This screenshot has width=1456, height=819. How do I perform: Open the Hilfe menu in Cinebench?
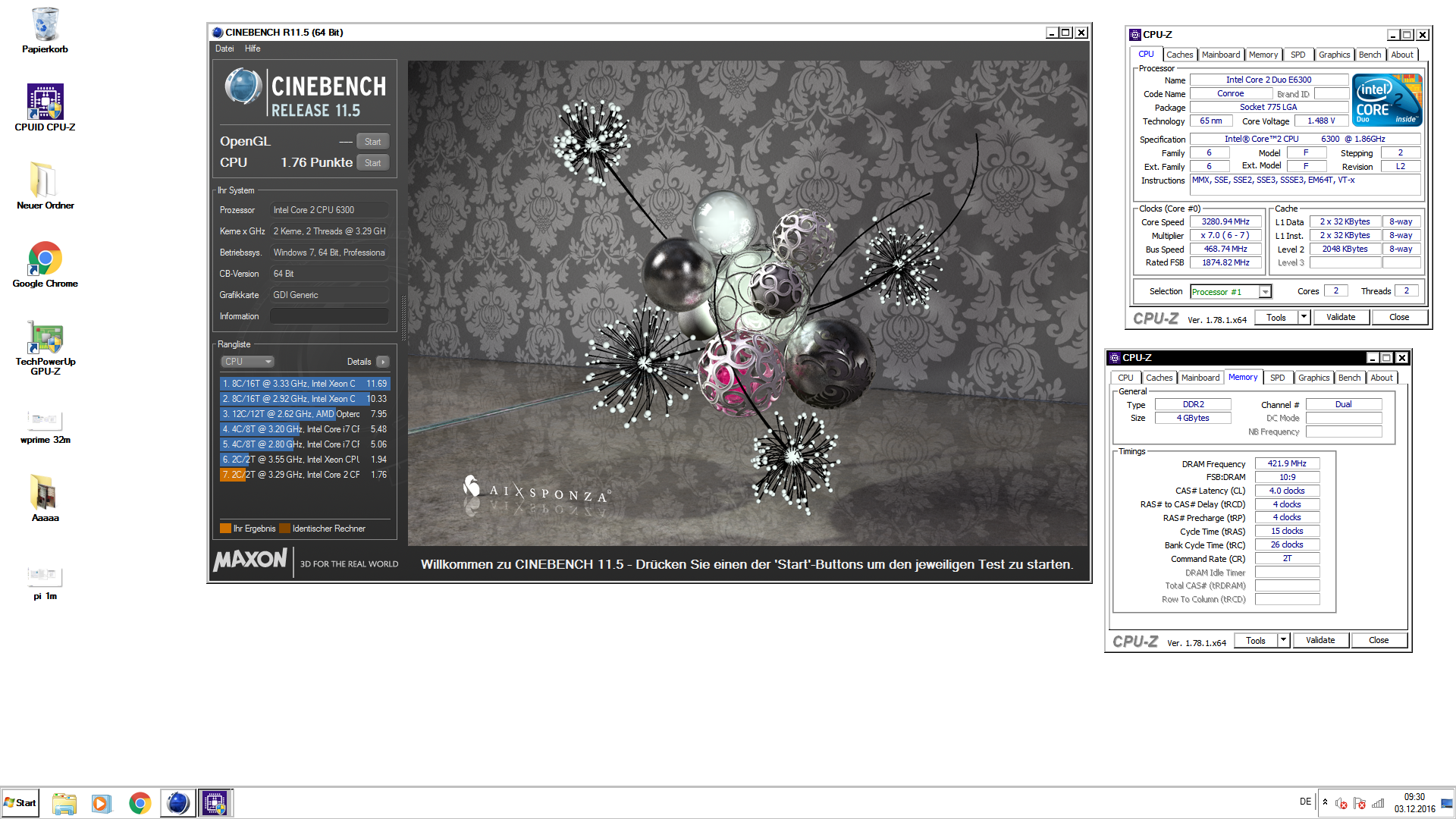click(x=253, y=49)
